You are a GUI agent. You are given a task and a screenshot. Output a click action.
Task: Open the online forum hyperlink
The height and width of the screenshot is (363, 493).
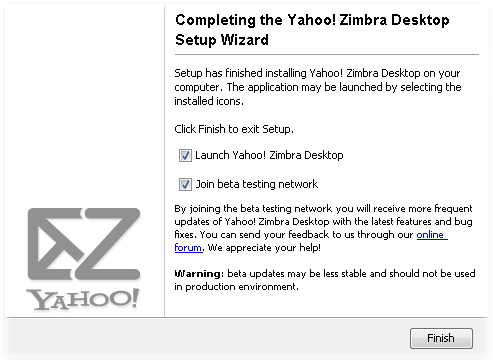click(311, 241)
